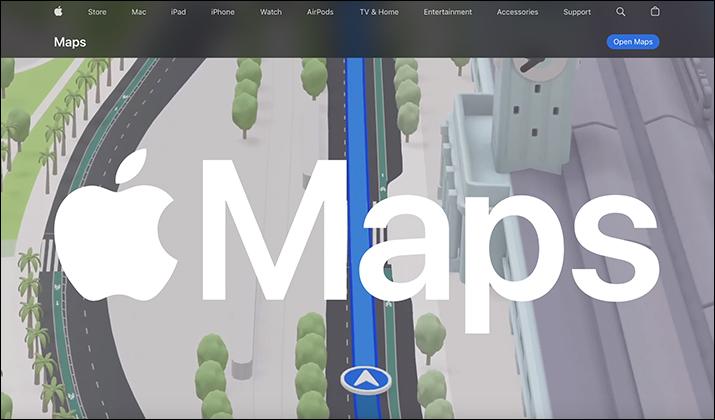Click the Apple logo in navigation bar
Image resolution: width=715 pixels, height=420 pixels.
(x=58, y=12)
